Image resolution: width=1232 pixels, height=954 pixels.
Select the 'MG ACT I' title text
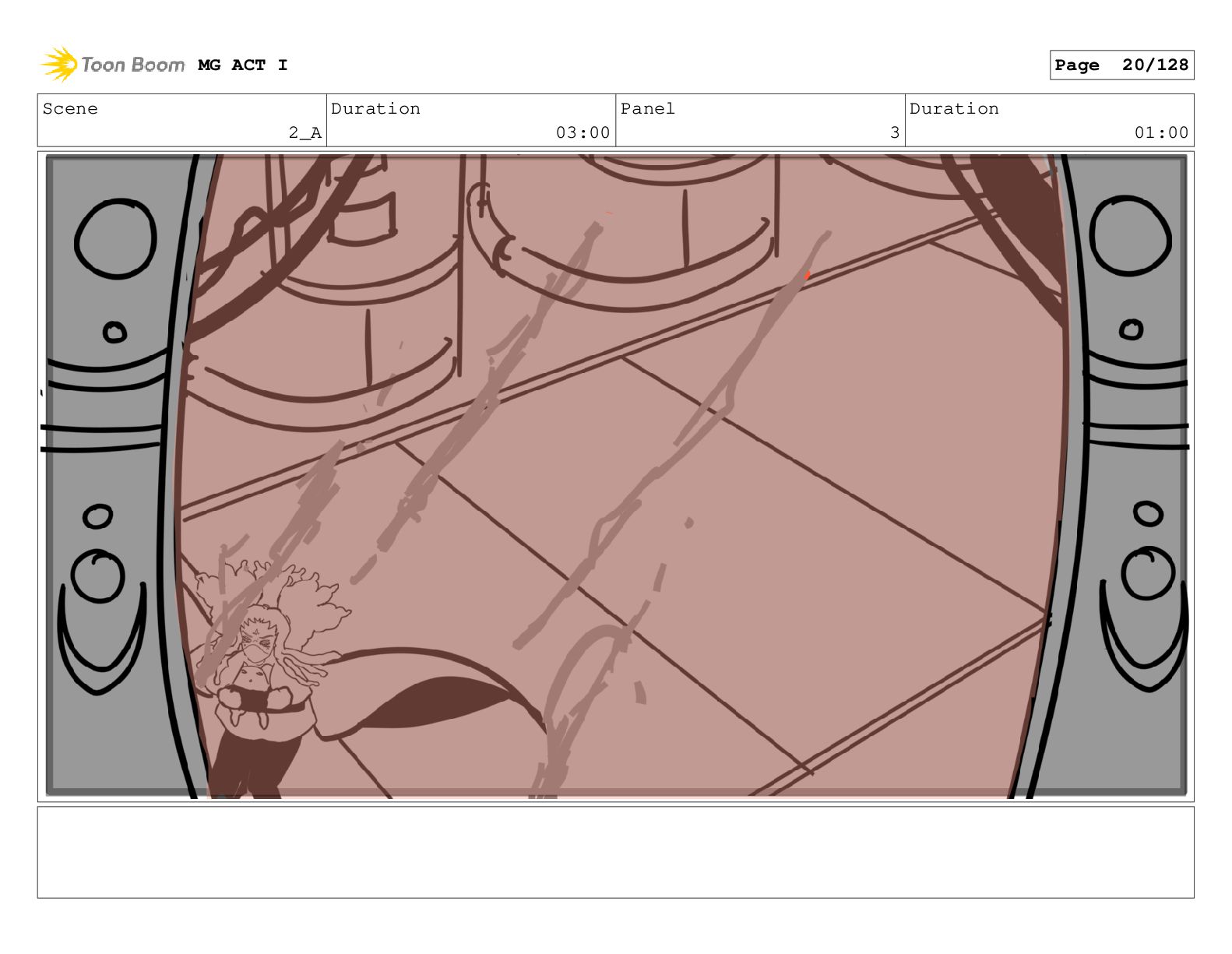point(242,65)
